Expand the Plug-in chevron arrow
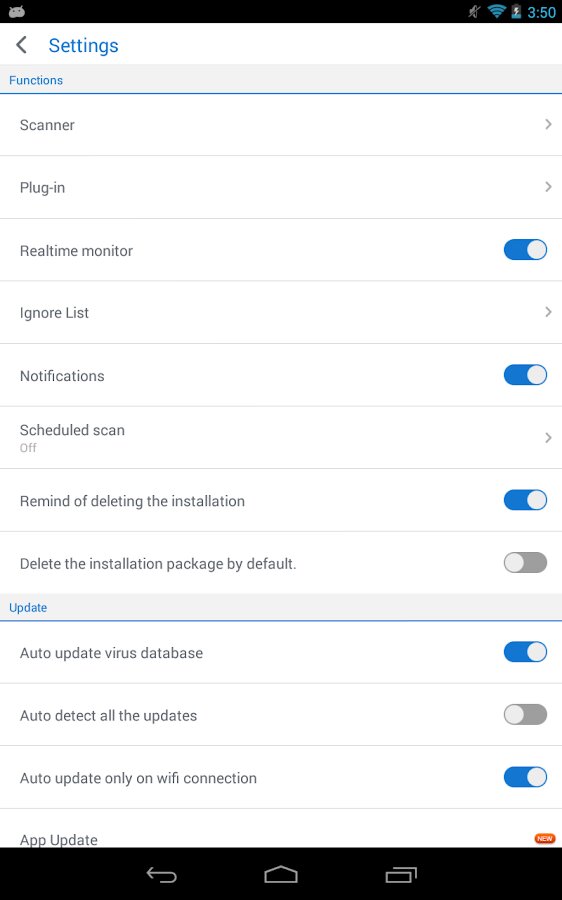562x900 pixels. [x=548, y=187]
